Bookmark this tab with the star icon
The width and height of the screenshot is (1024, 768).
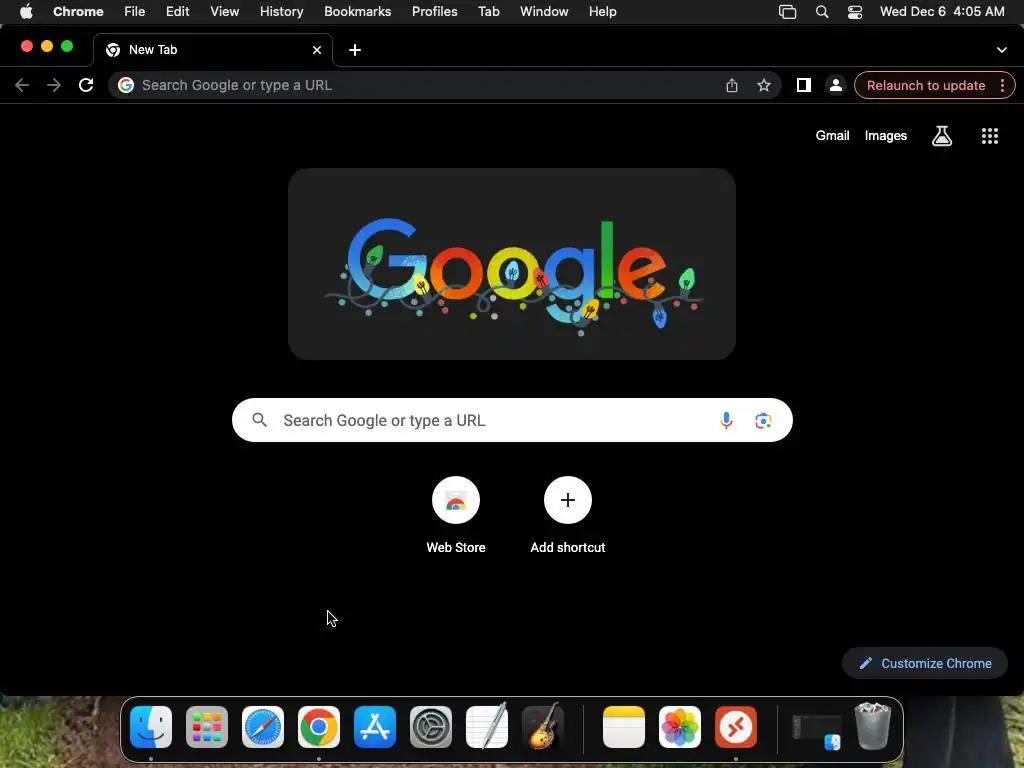click(763, 86)
